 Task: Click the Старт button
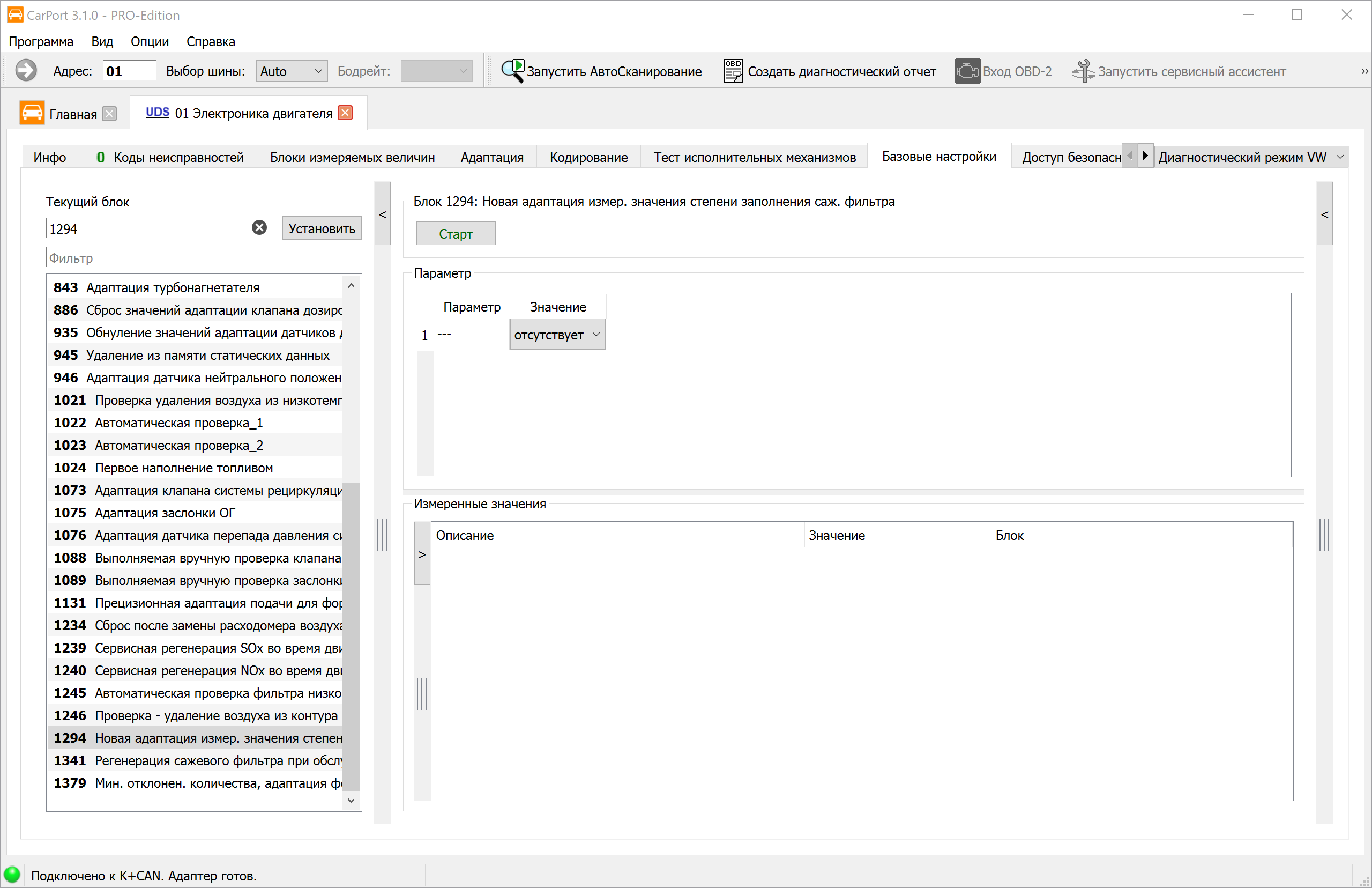pos(455,234)
